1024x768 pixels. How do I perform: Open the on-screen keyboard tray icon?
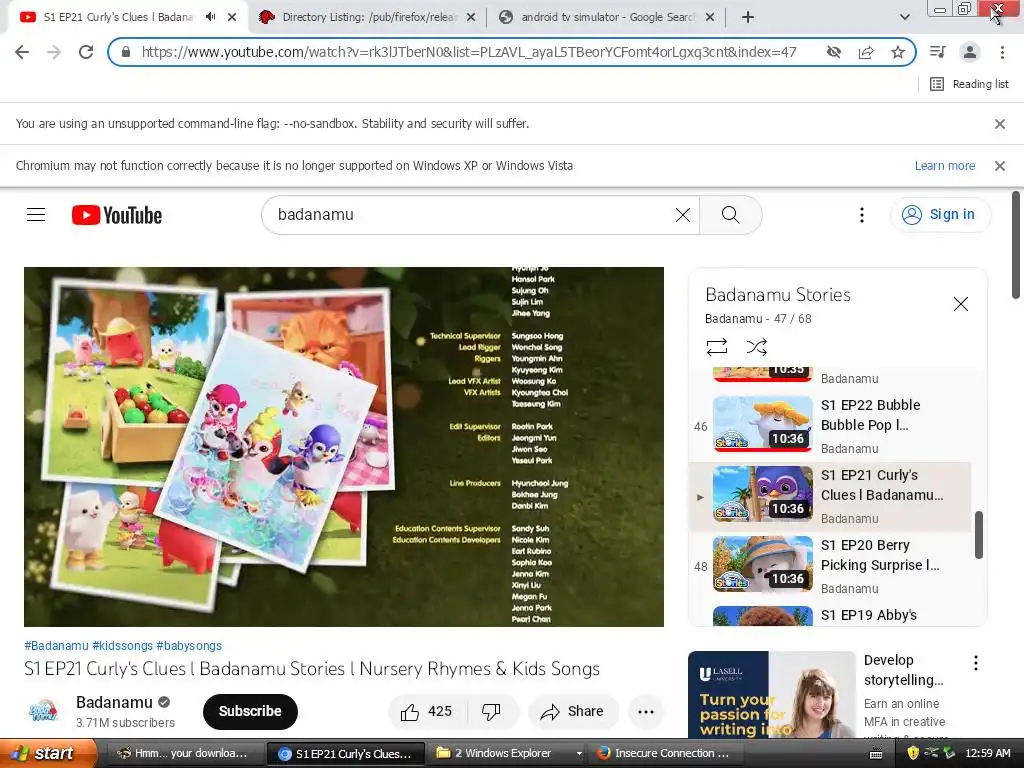[876, 754]
